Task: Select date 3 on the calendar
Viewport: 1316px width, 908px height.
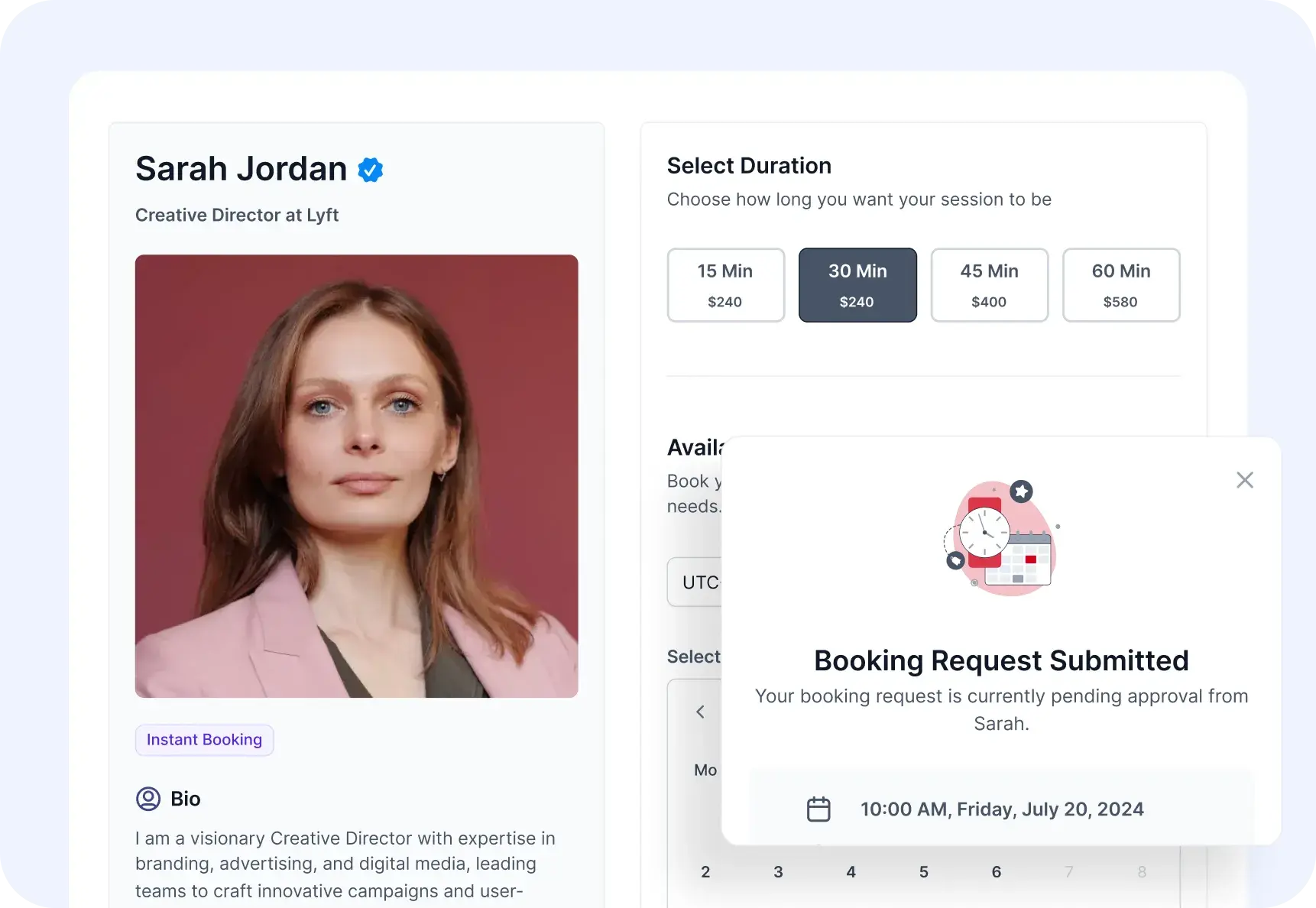Action: [778, 872]
